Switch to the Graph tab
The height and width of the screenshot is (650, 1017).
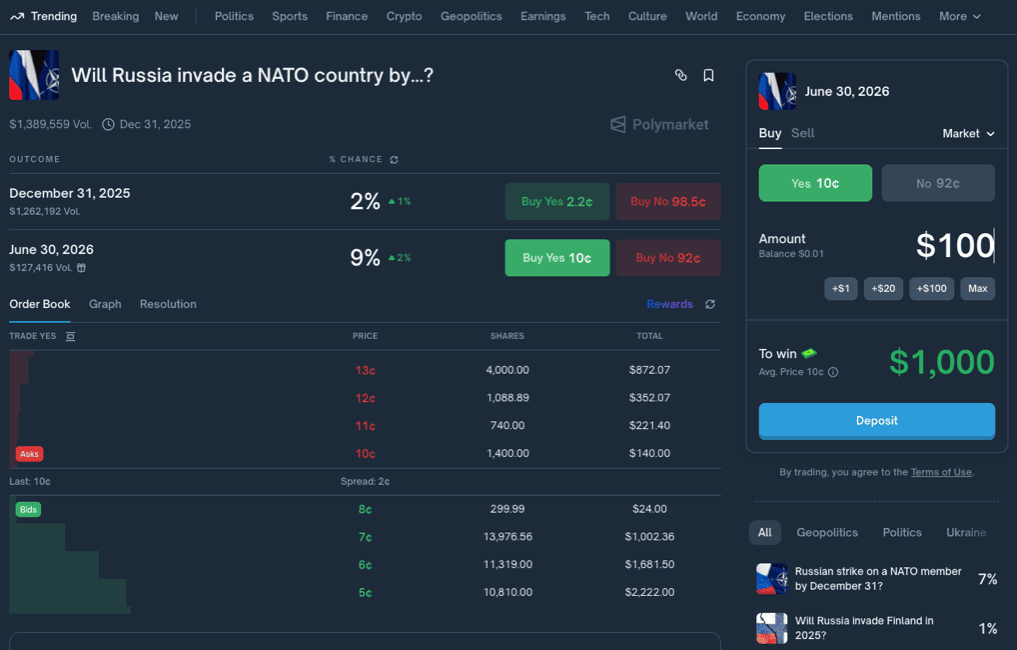[x=105, y=304]
